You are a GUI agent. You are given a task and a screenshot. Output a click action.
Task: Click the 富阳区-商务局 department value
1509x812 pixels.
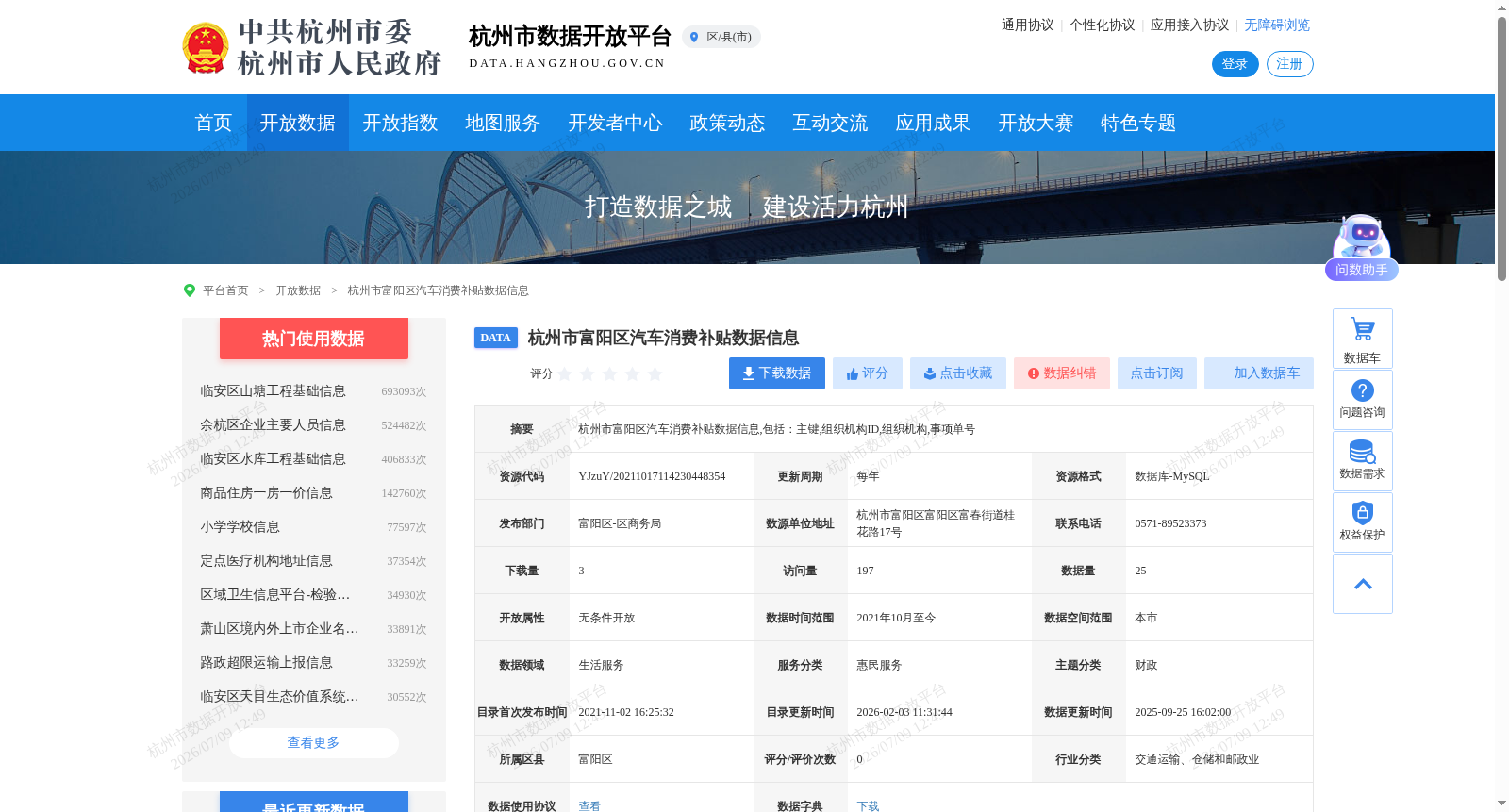pos(620,523)
